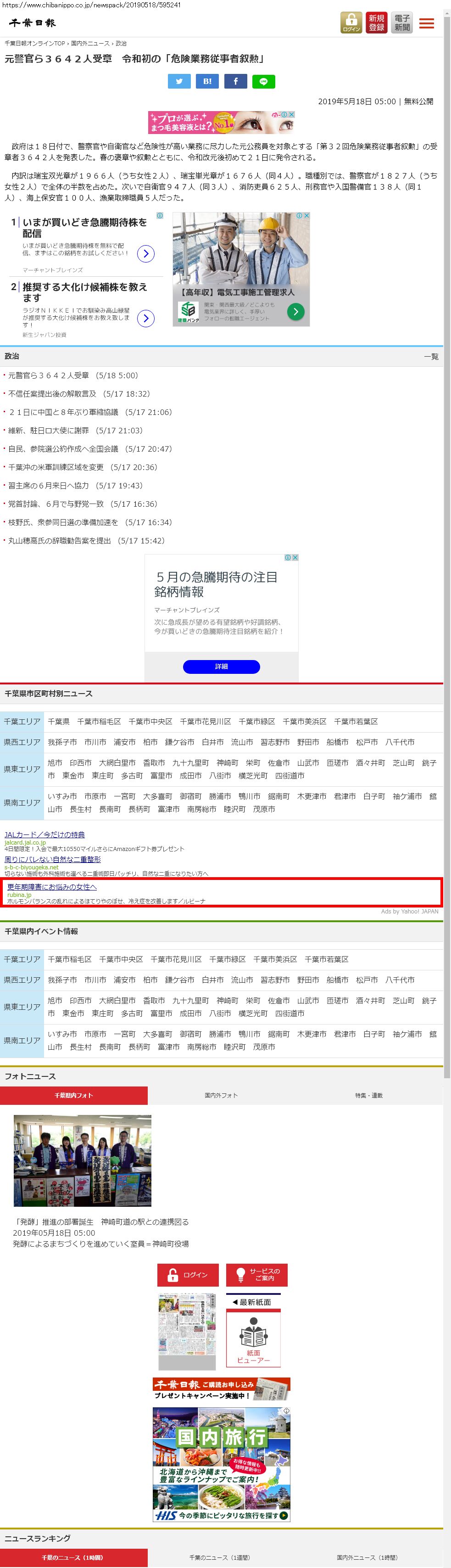
Task: Click the 発酵 promotion photo thumbnail
Action: coord(83,1160)
